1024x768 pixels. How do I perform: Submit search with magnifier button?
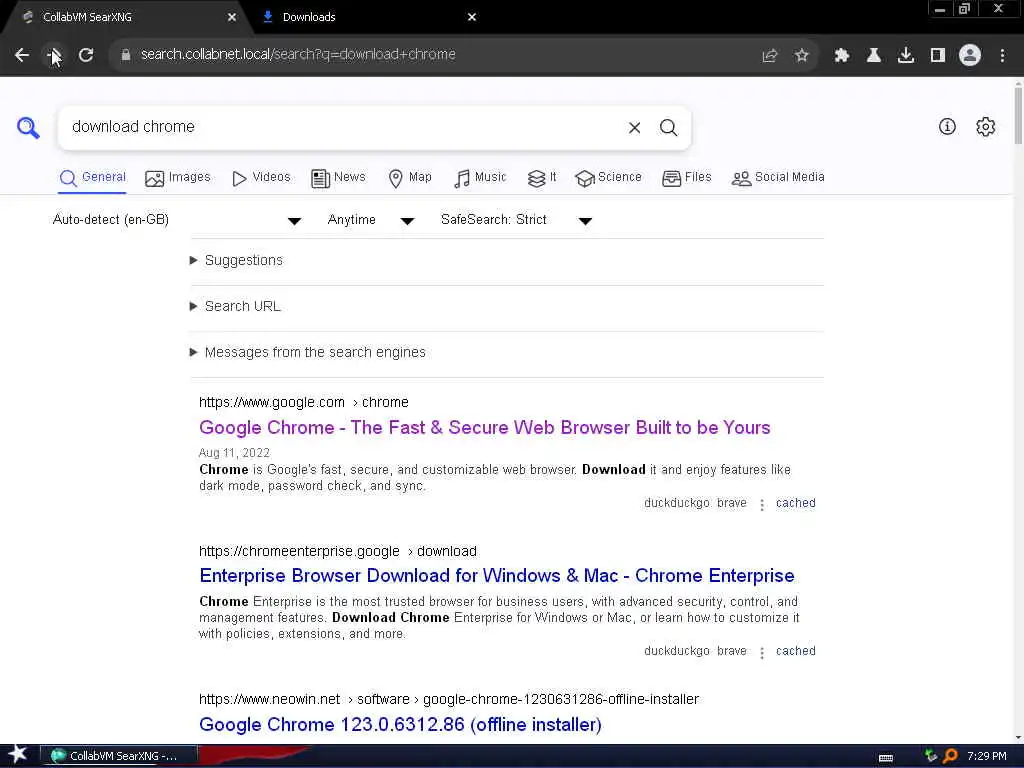pos(668,127)
